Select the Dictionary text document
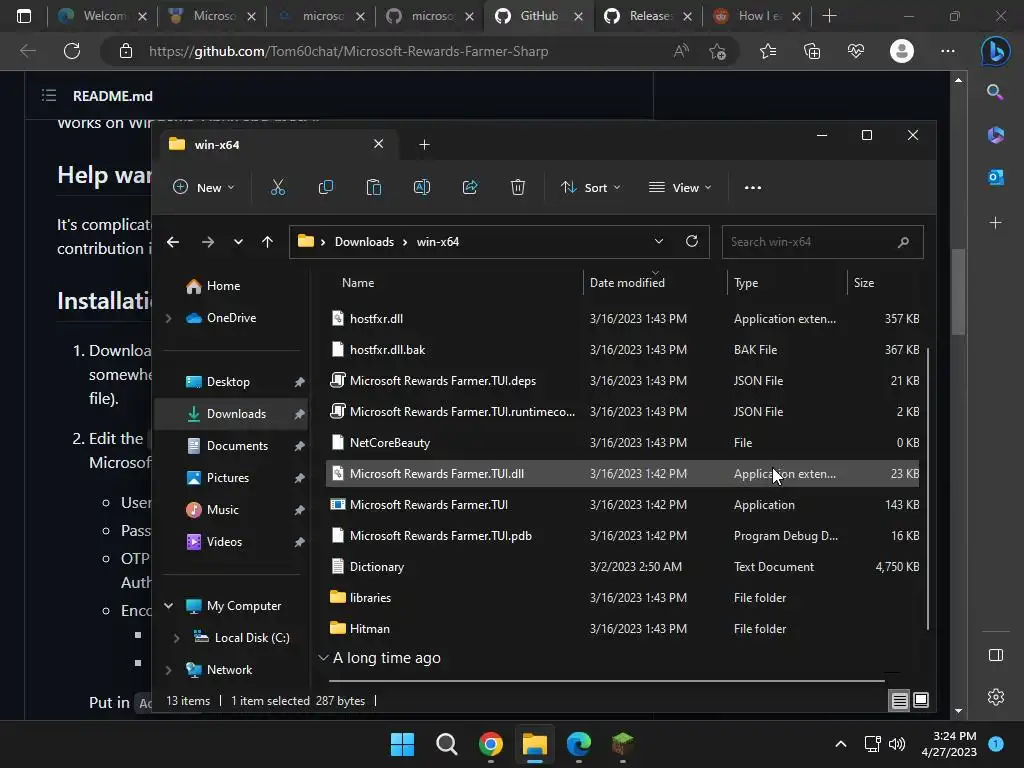Image resolution: width=1024 pixels, height=768 pixels. click(x=622, y=567)
